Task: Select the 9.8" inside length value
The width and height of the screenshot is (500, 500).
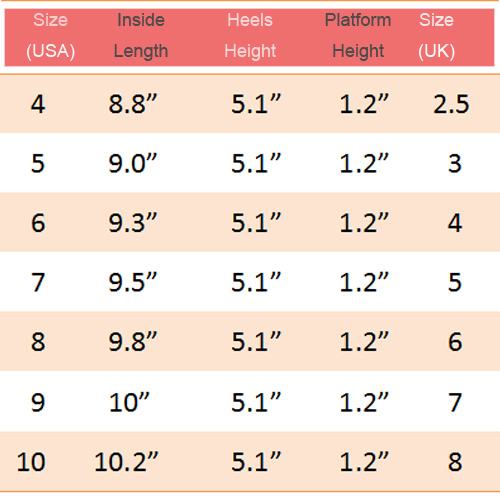Action: [x=133, y=342]
